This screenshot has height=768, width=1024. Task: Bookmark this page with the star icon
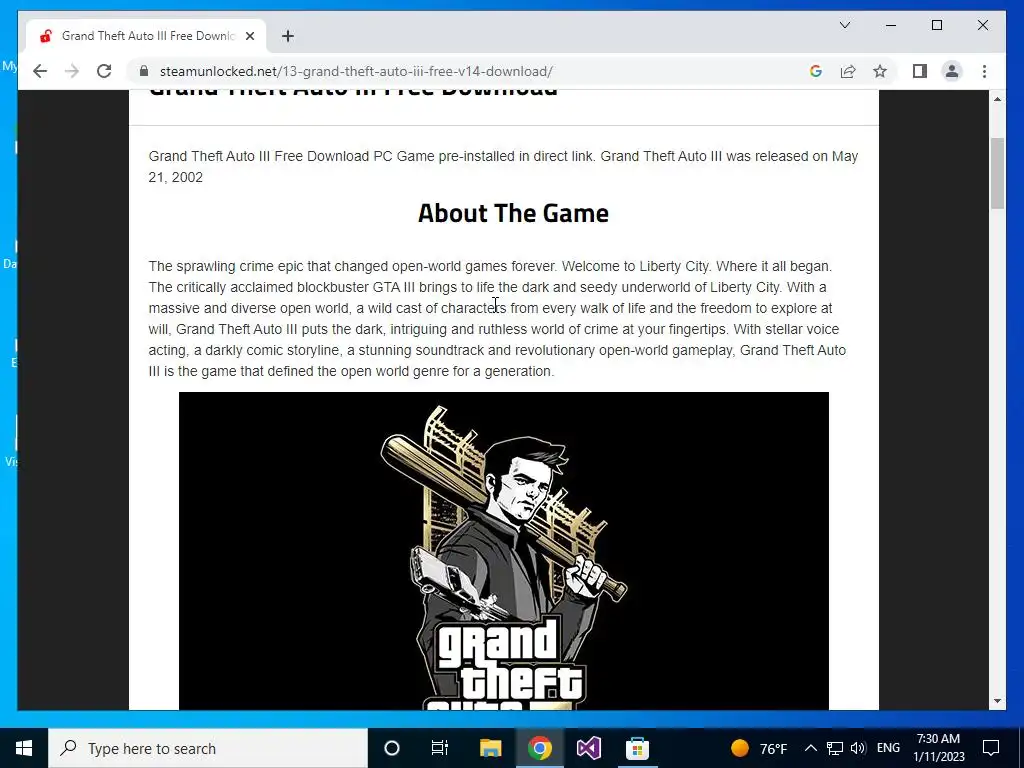tap(880, 71)
